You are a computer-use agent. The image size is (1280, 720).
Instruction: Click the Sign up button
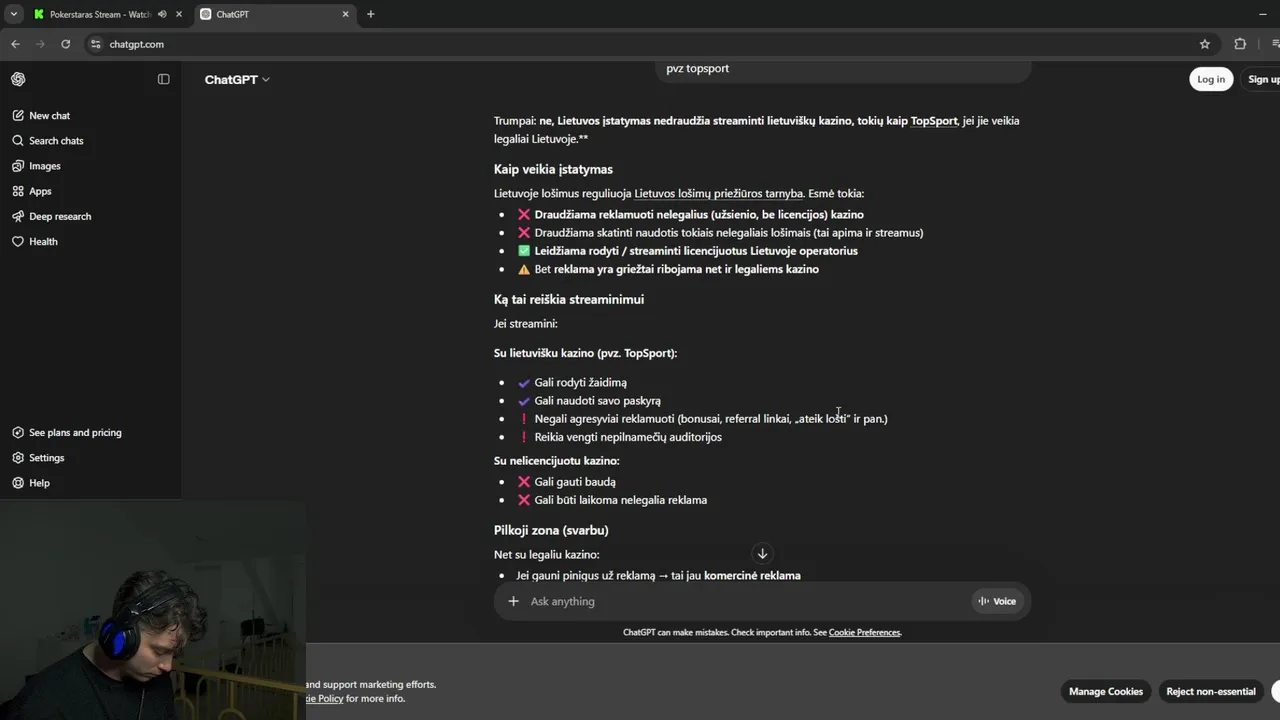tap(1262, 79)
